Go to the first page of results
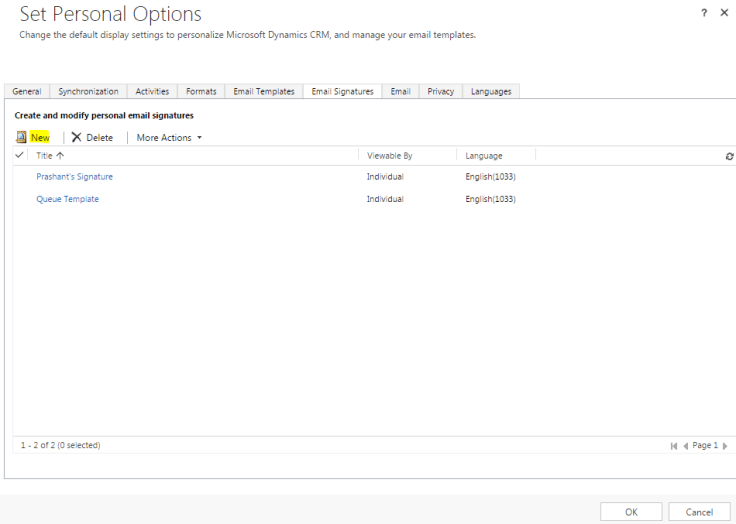Viewport: 736px width, 524px height. tap(674, 446)
